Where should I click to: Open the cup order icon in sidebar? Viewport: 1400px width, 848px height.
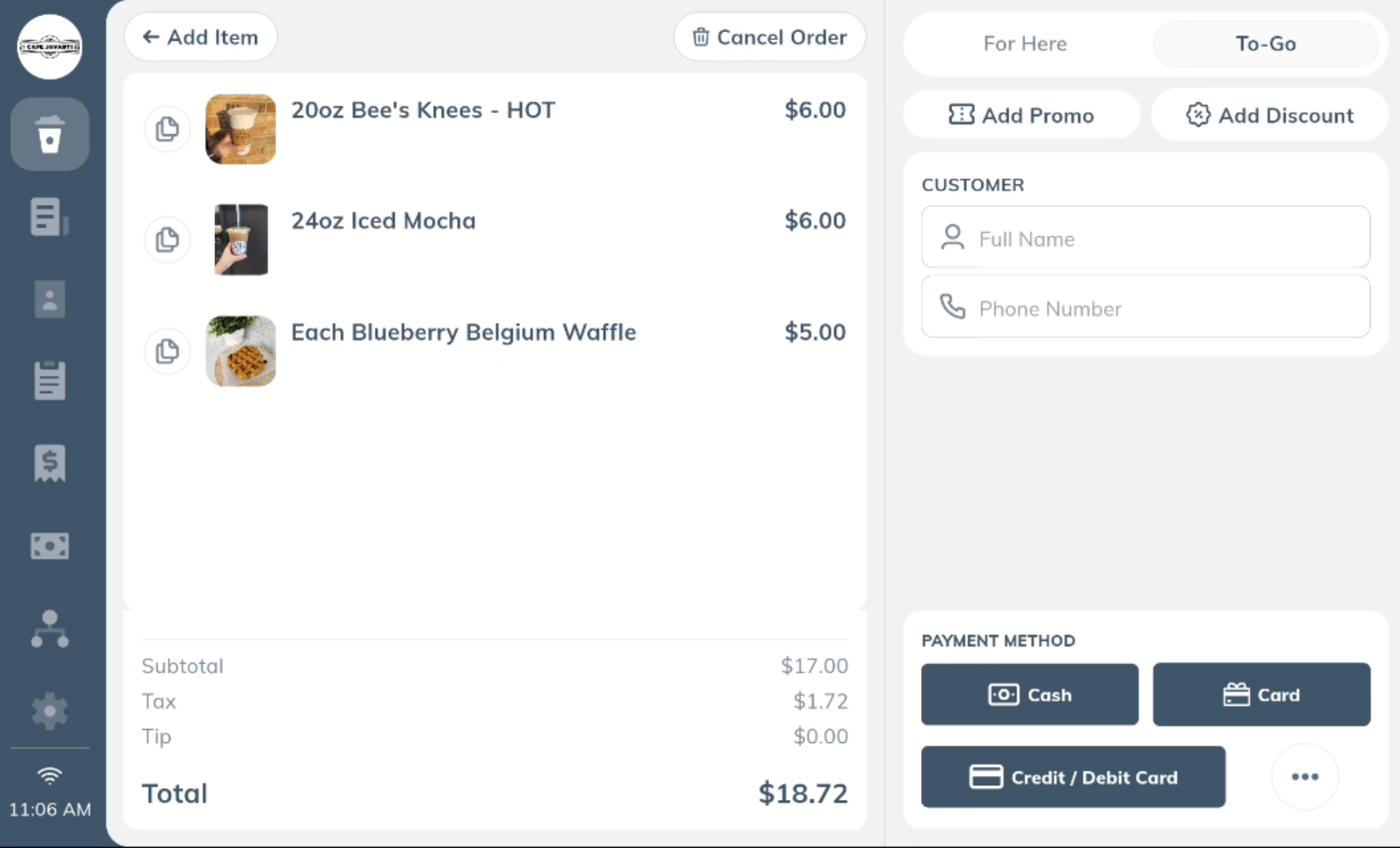point(50,134)
